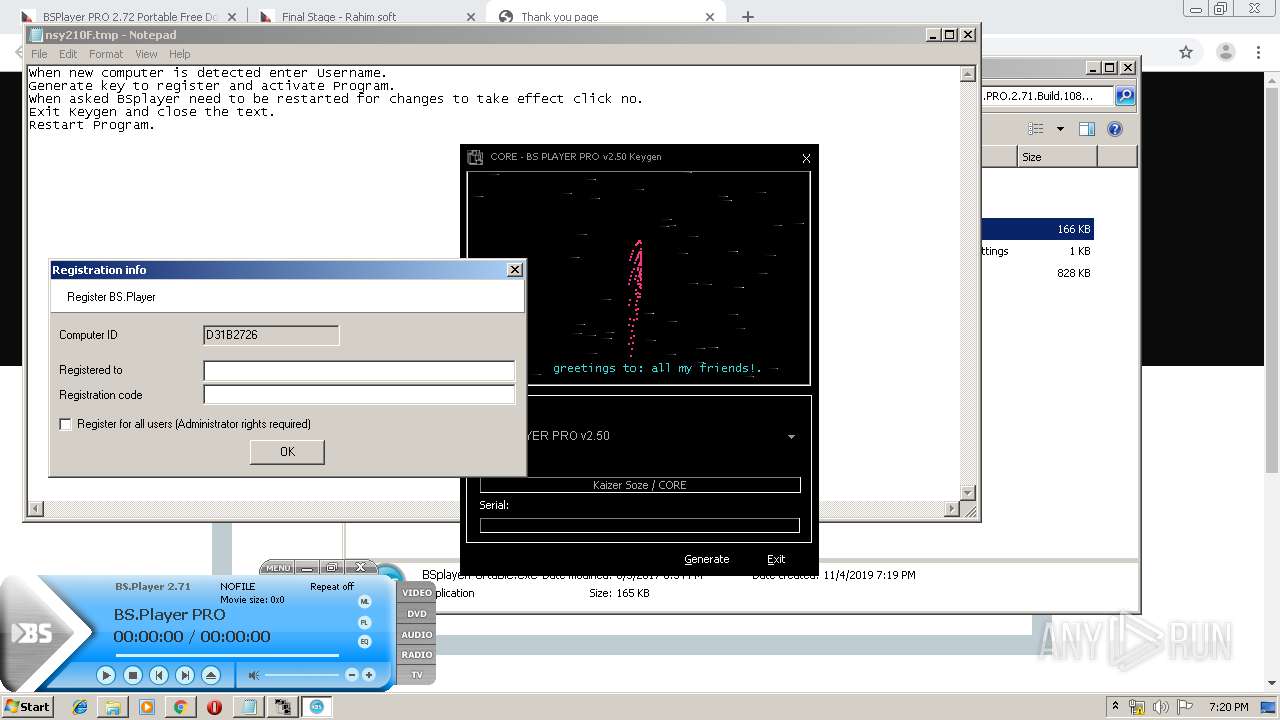Screen dimensions: 1280x720
Task: Switch to the AUDIO tab in BS.Player
Action: coord(417,635)
